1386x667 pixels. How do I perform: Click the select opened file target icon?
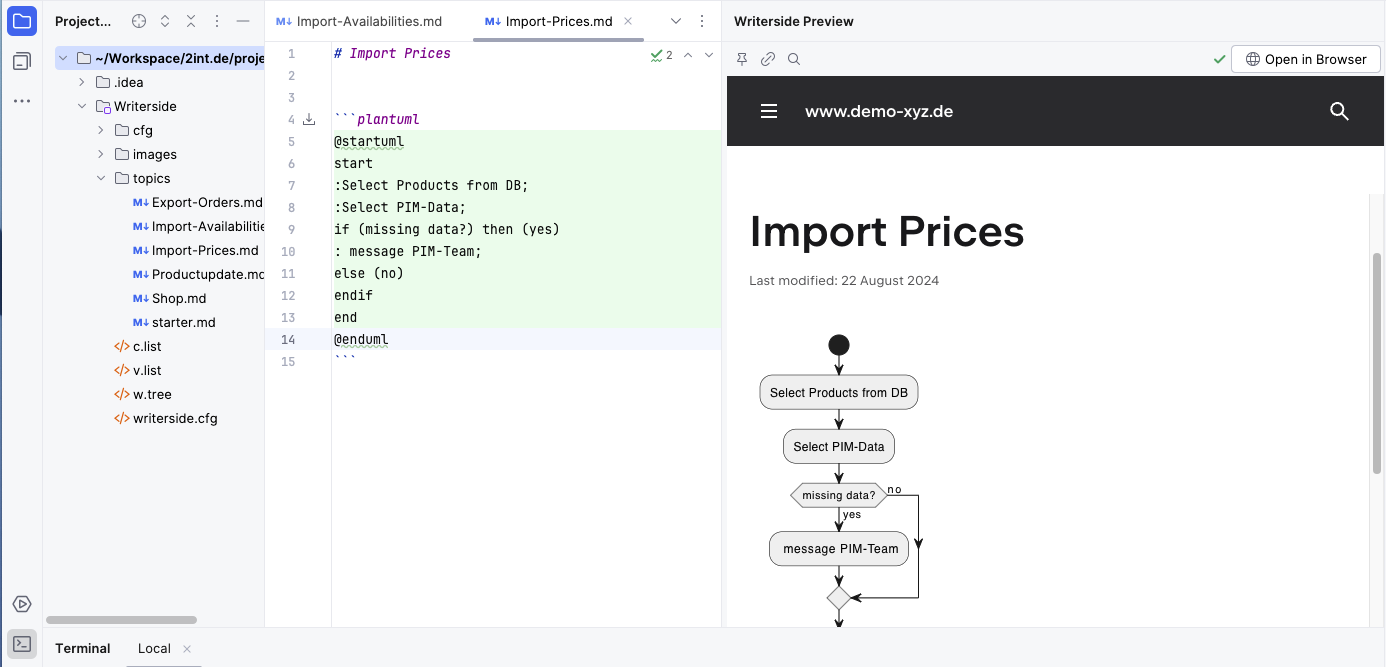pos(139,21)
